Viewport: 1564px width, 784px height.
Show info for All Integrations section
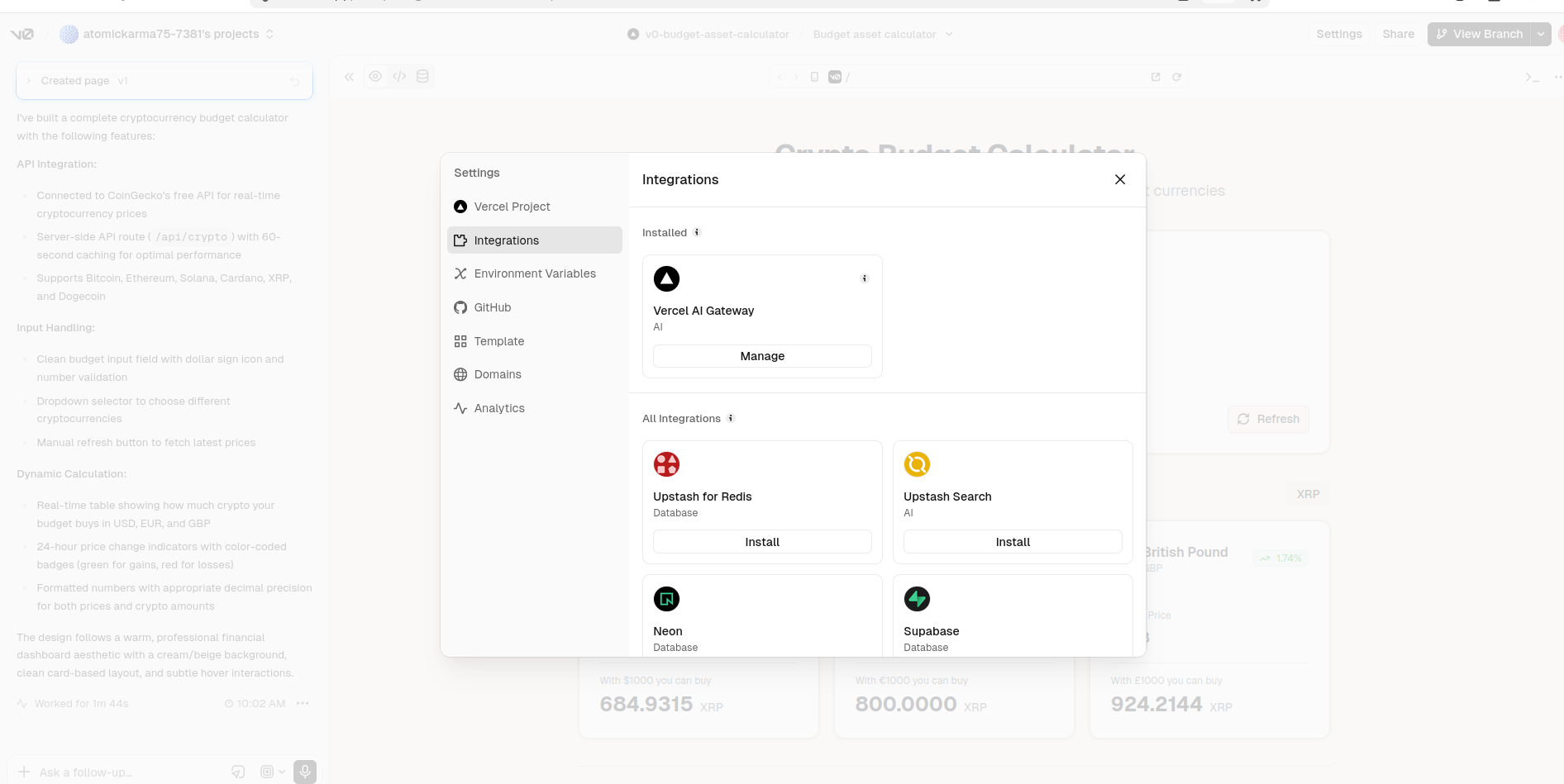(731, 418)
